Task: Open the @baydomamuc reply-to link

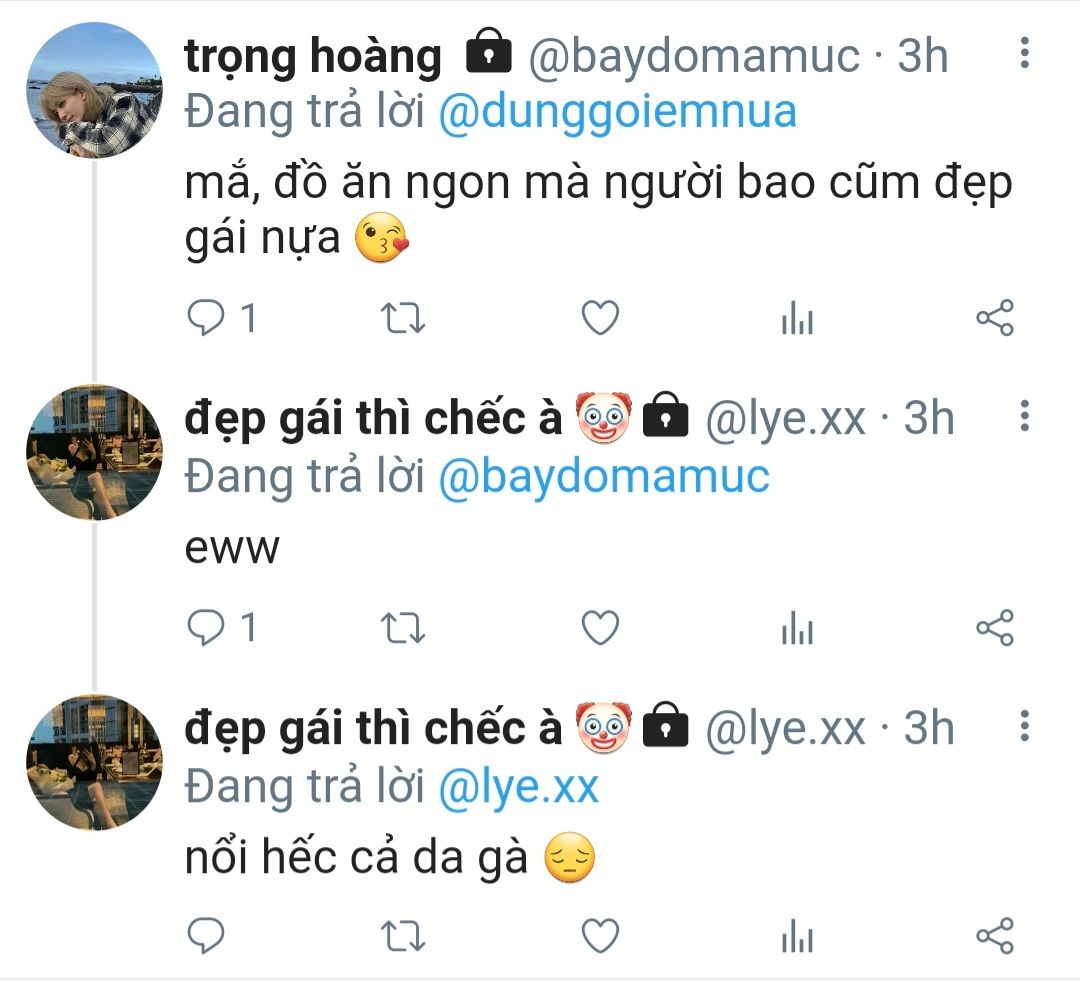Action: click(604, 476)
